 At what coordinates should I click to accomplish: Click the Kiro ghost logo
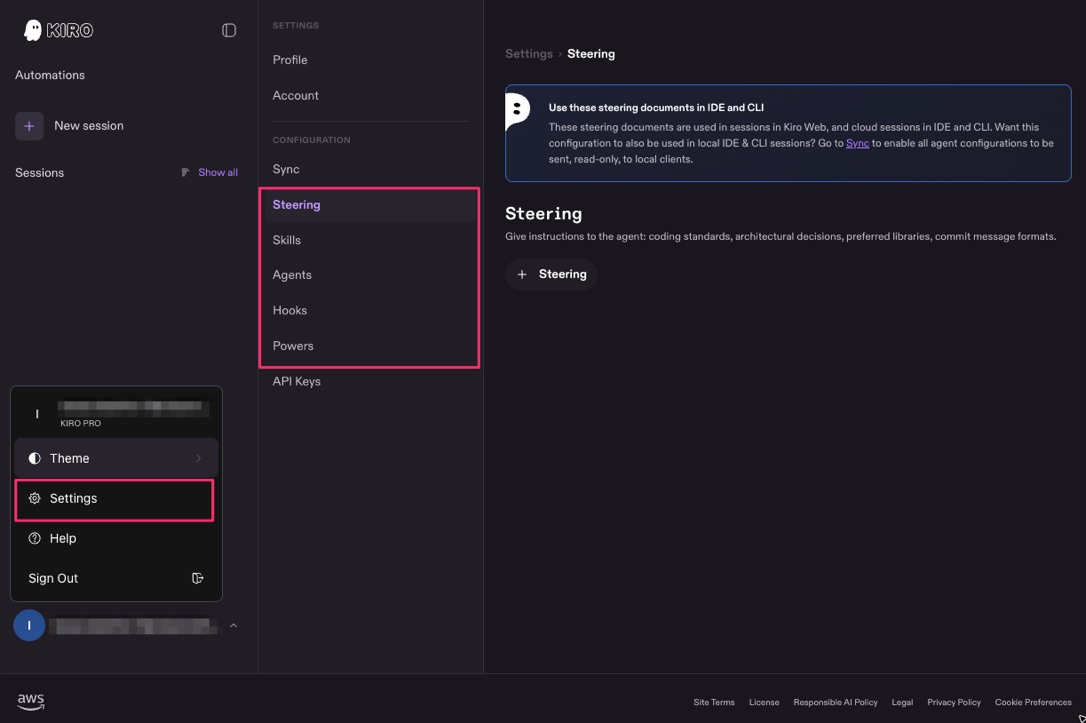coord(33,30)
